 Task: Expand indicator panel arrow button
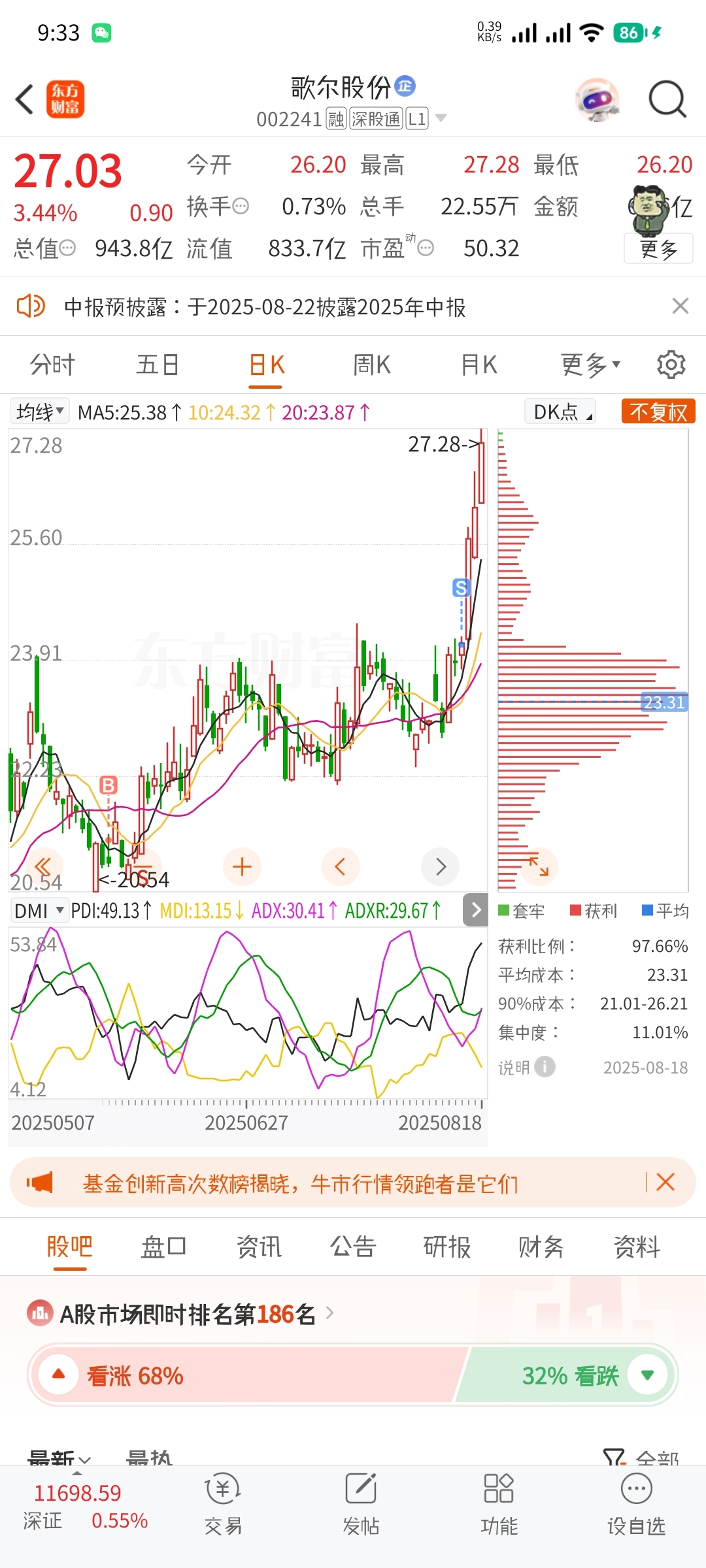click(x=476, y=909)
